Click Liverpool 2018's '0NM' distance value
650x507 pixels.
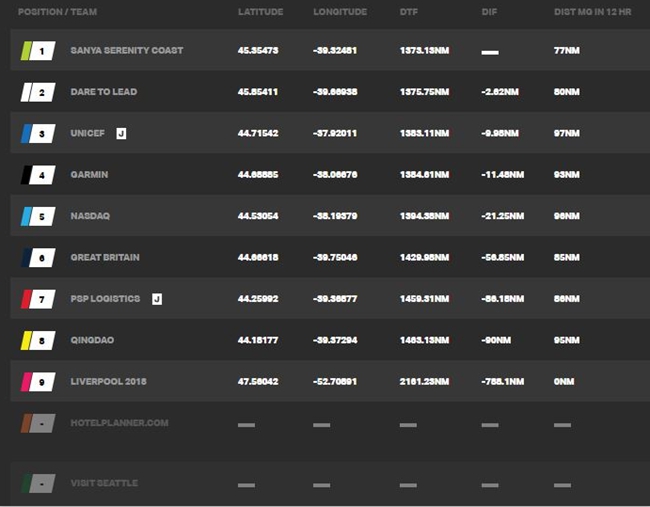[564, 382]
